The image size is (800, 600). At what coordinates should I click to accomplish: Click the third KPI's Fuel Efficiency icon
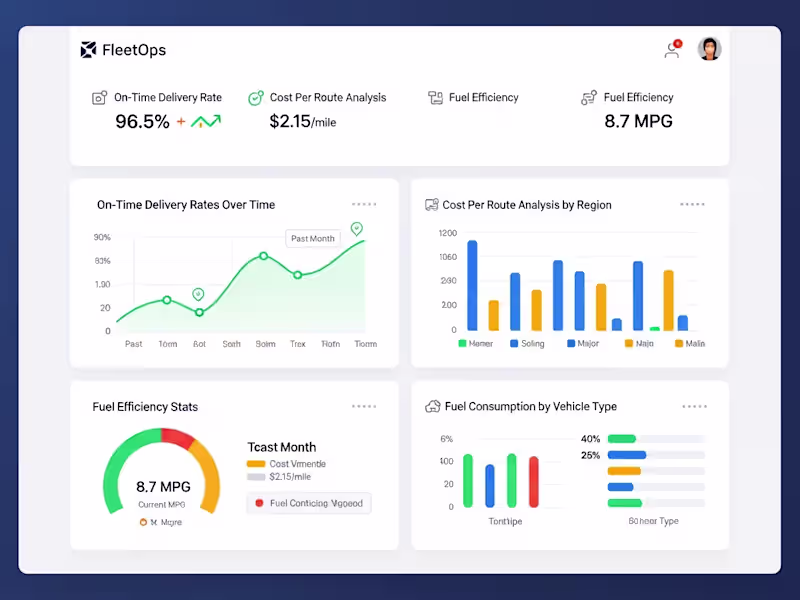pos(435,97)
